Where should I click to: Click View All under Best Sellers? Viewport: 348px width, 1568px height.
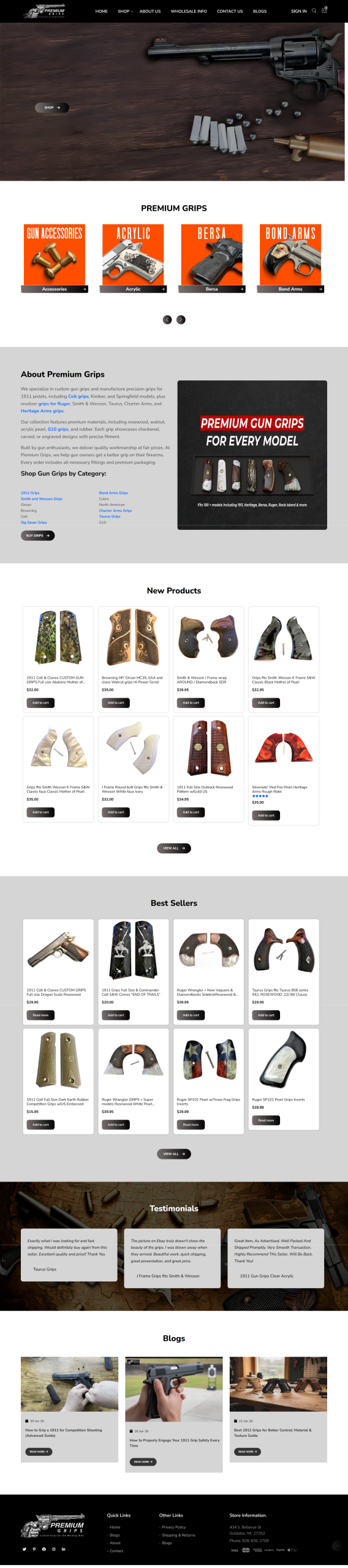click(x=174, y=1154)
